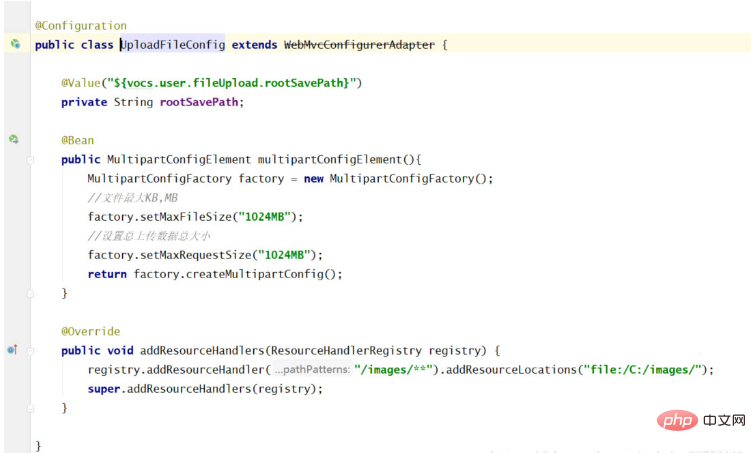Viewport: 756px width, 453px height.
Task: Click the "${vocs.user.fileUpload.rootSavePath}" string
Action: click(x=231, y=83)
